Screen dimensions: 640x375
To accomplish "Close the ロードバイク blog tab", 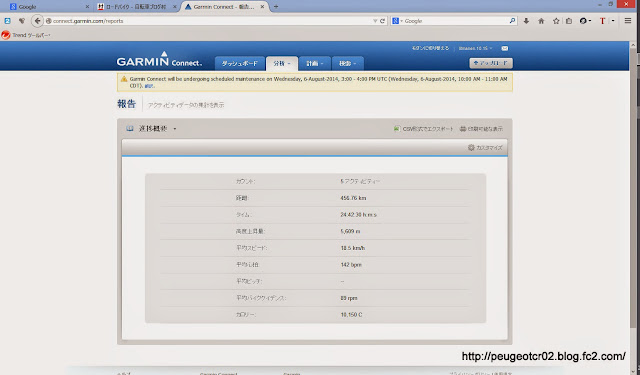I will 175,7.
